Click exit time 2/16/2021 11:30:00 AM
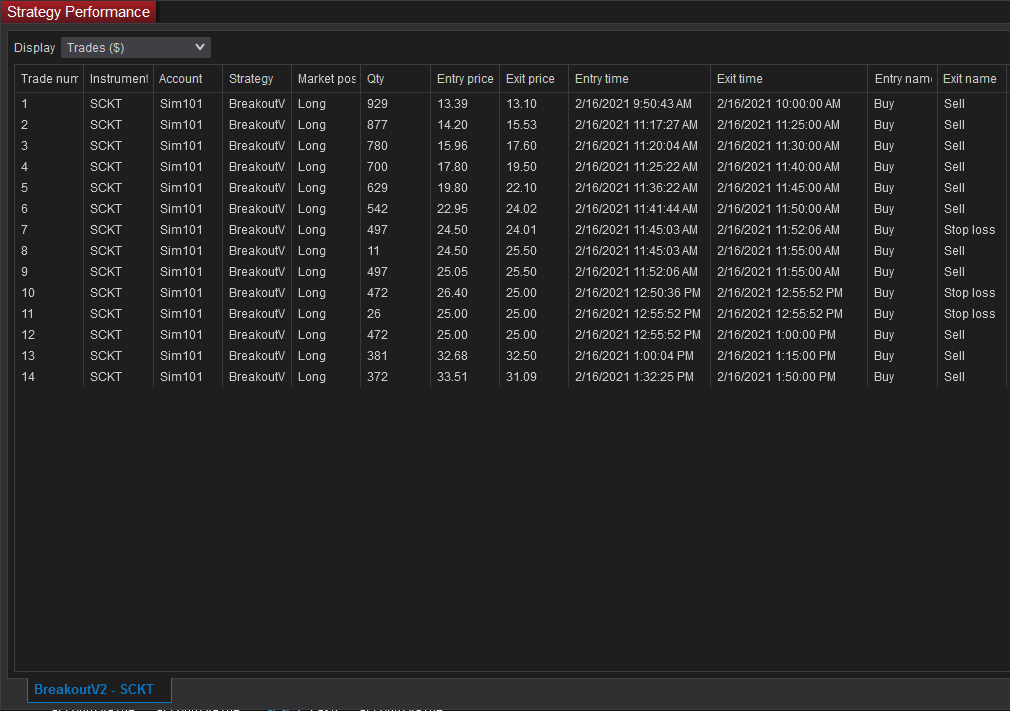Viewport: 1010px width, 711px height. click(x=778, y=146)
